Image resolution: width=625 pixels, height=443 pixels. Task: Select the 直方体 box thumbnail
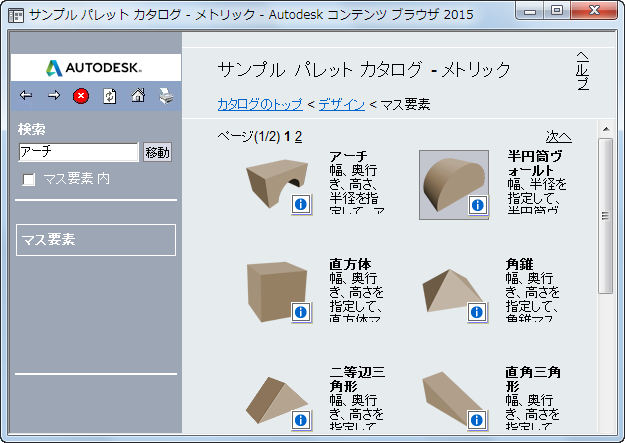(x=277, y=291)
